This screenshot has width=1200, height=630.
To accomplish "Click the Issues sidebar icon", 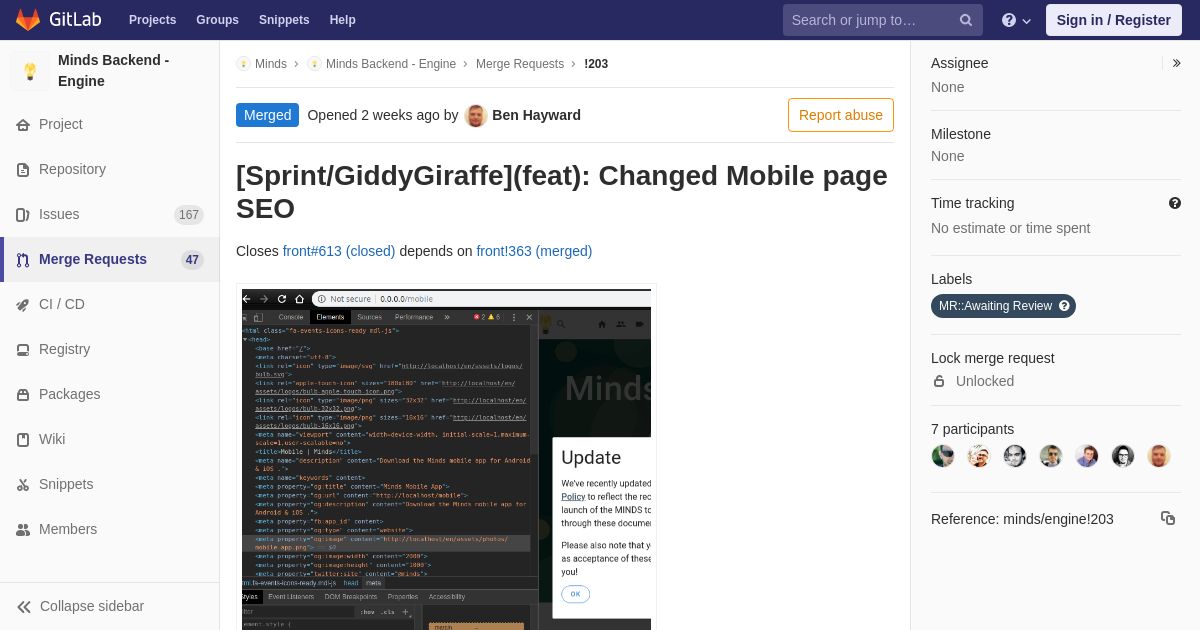I will (x=23, y=215).
